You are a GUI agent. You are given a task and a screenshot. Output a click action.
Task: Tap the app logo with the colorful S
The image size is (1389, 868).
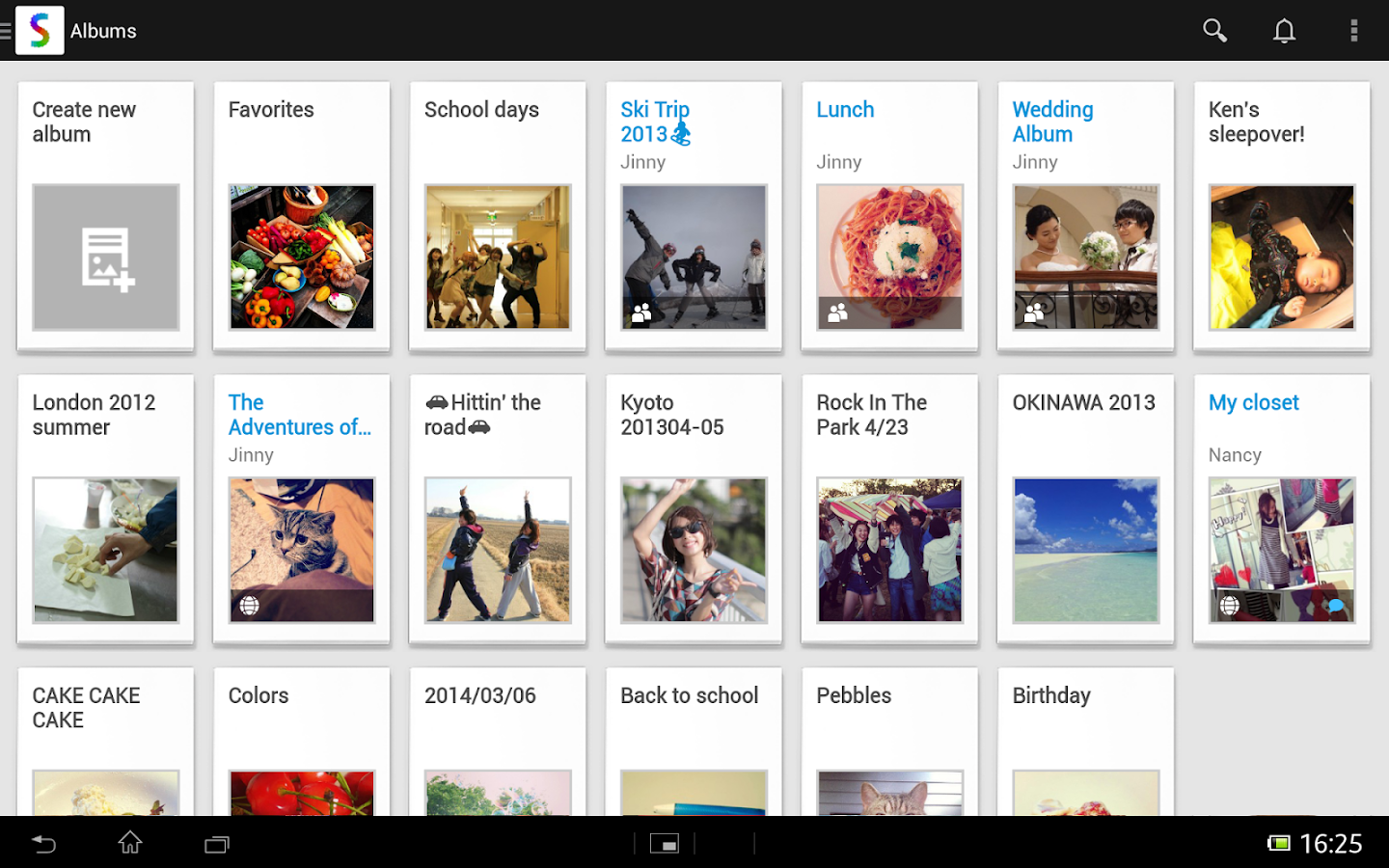[40, 30]
